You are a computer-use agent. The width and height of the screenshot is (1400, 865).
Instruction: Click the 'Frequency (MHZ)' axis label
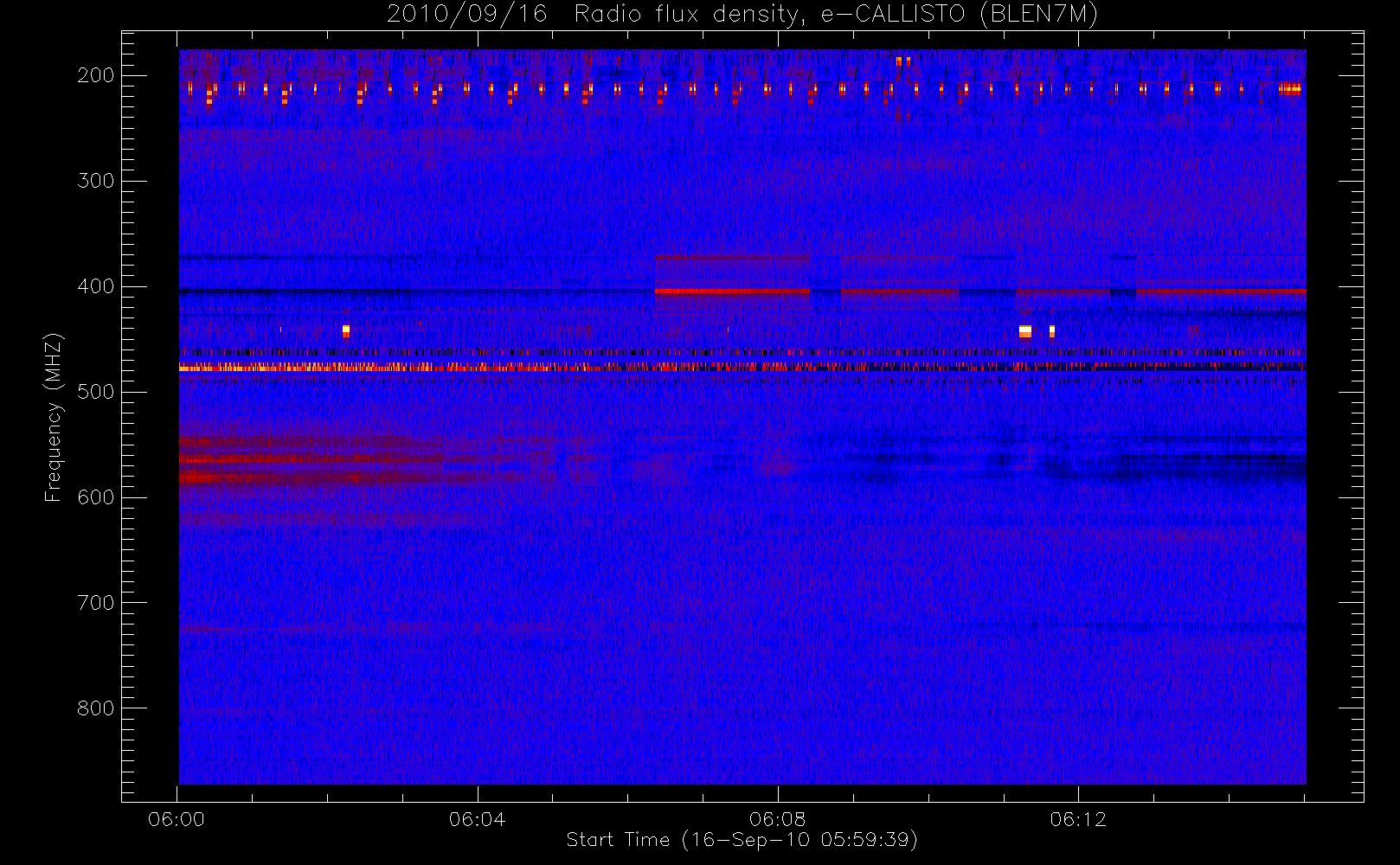(x=54, y=417)
